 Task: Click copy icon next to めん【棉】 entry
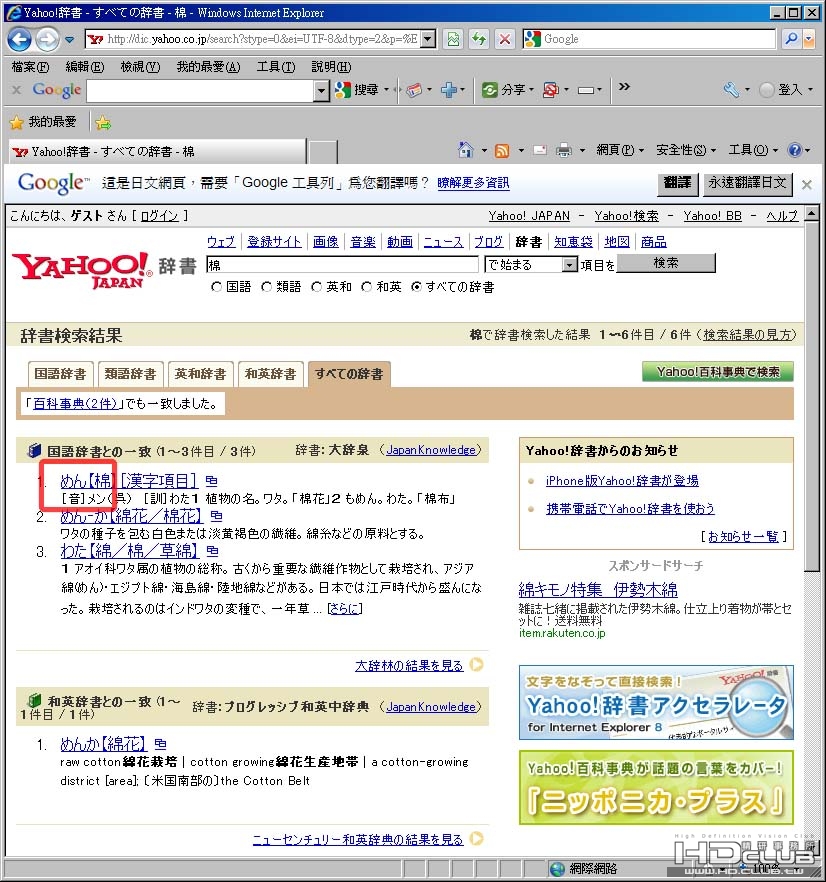211,480
